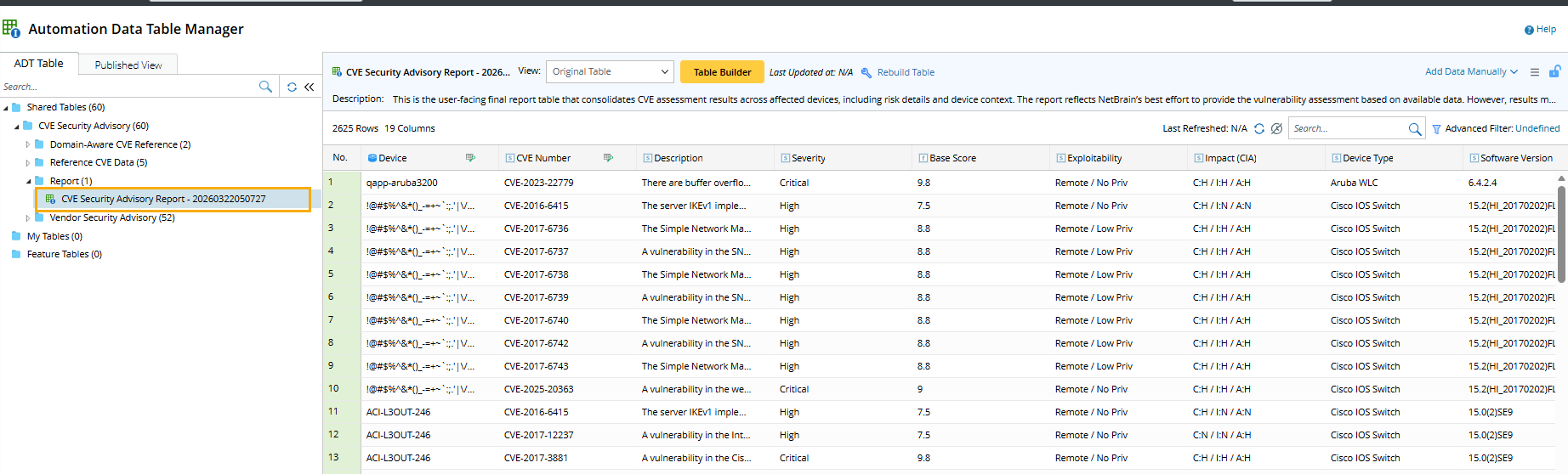Click the table search input field
This screenshot has width=1568, height=474.
pyautogui.click(x=1347, y=128)
